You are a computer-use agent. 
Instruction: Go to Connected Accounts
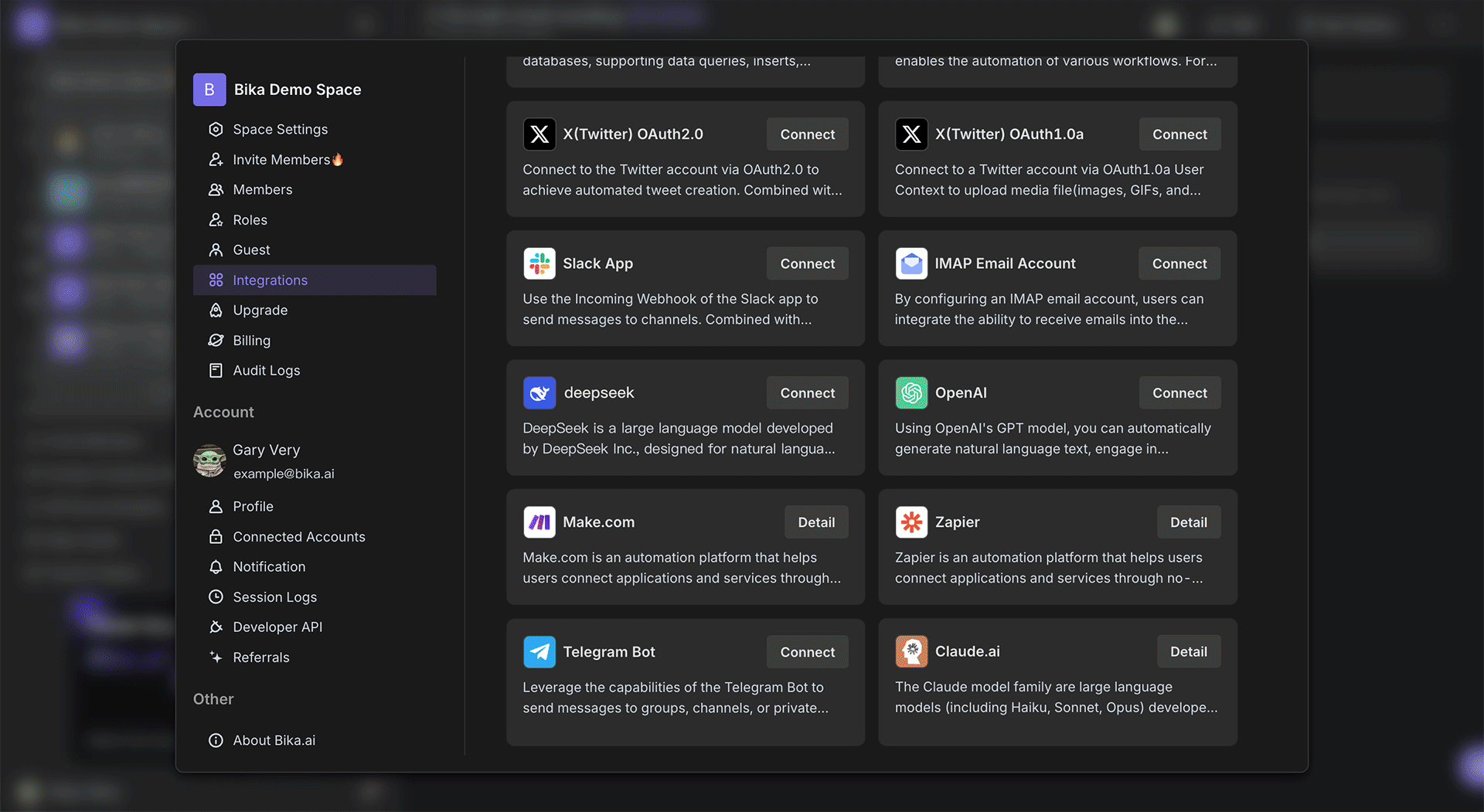[x=298, y=536]
